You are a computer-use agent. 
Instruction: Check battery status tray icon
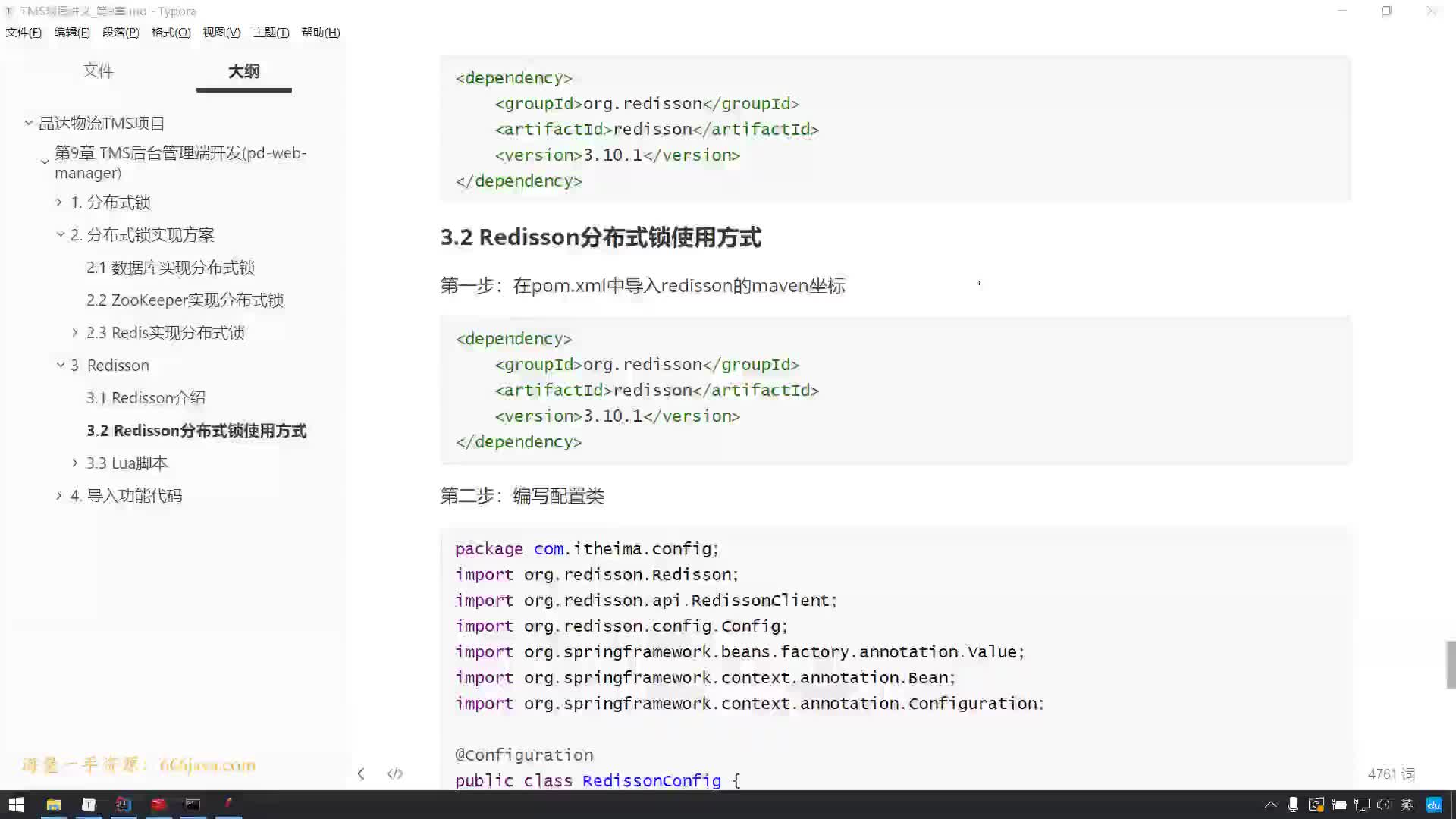pos(1339,805)
